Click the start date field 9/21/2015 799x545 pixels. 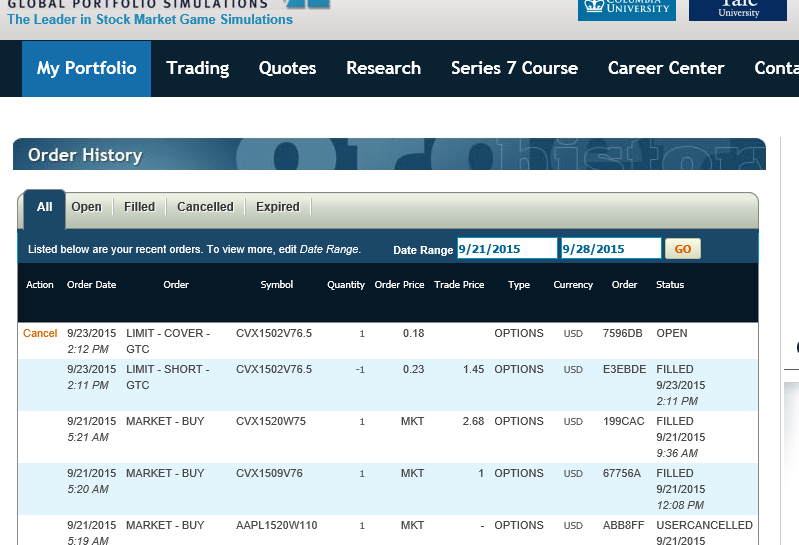click(506, 249)
